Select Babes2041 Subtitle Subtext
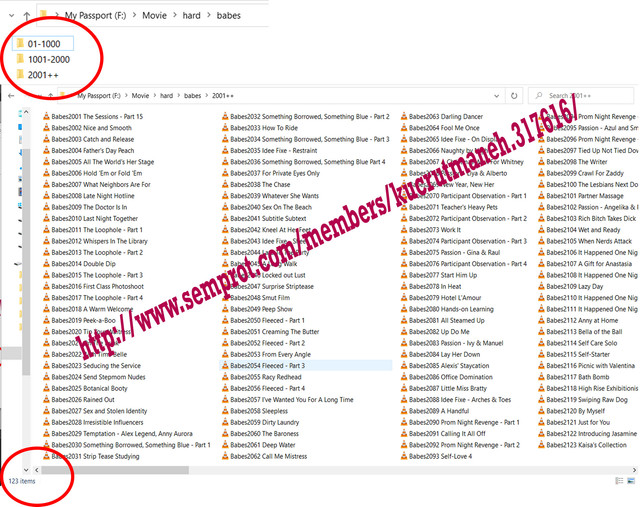The image size is (640, 507). click(264, 218)
